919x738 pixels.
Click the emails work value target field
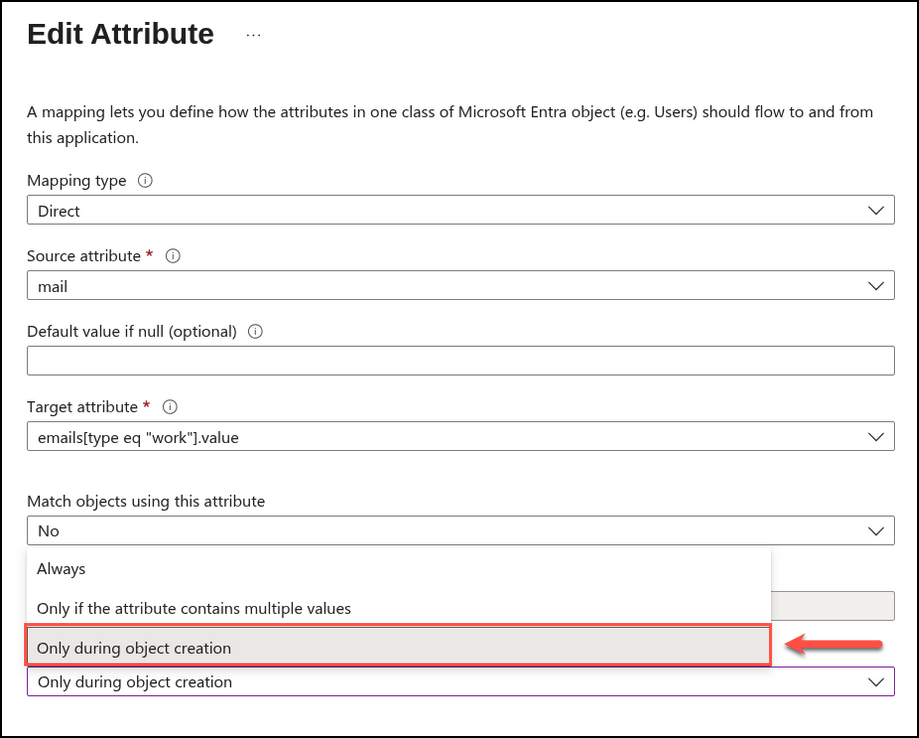click(x=138, y=437)
